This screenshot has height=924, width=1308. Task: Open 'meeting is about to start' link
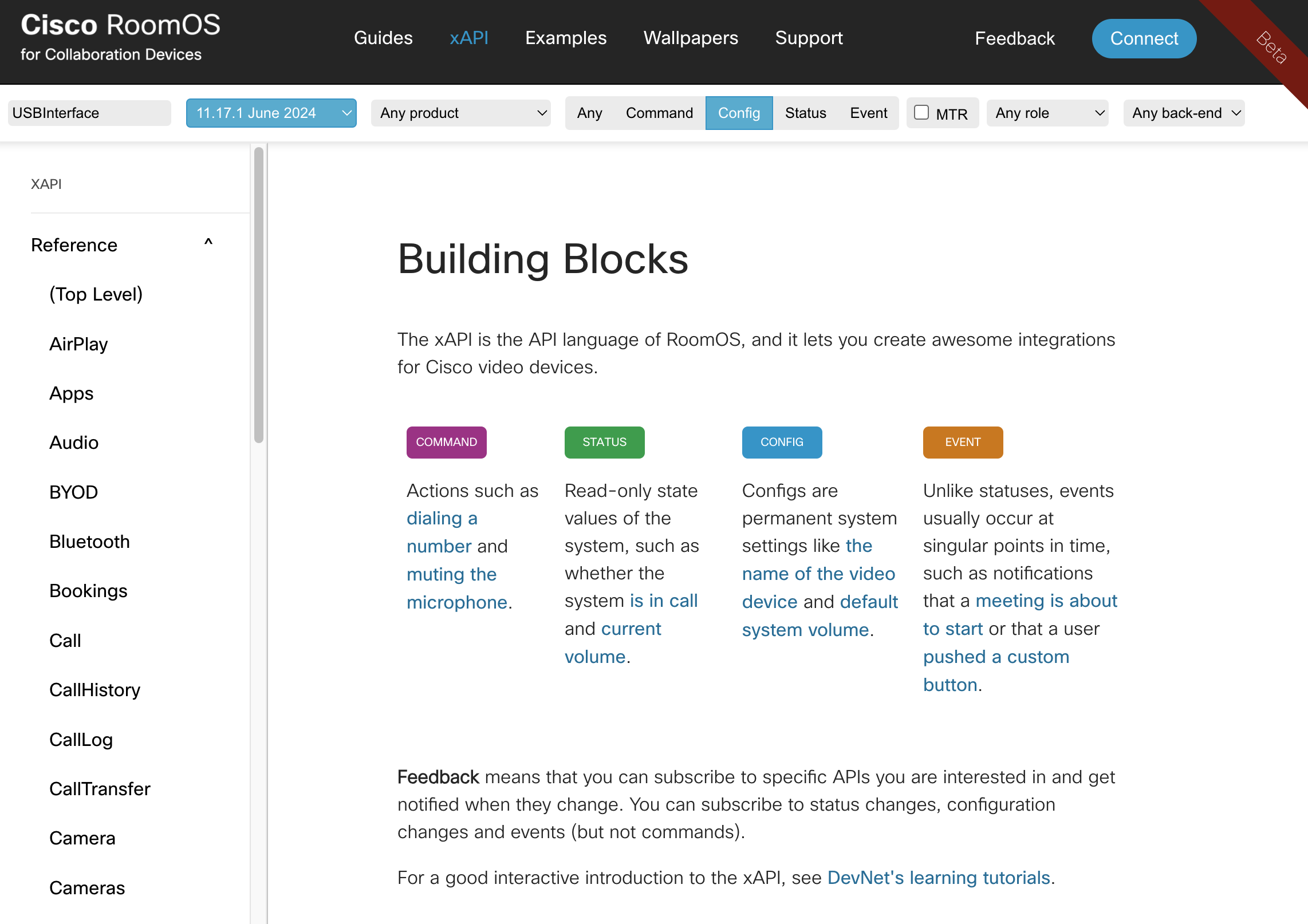(1020, 614)
